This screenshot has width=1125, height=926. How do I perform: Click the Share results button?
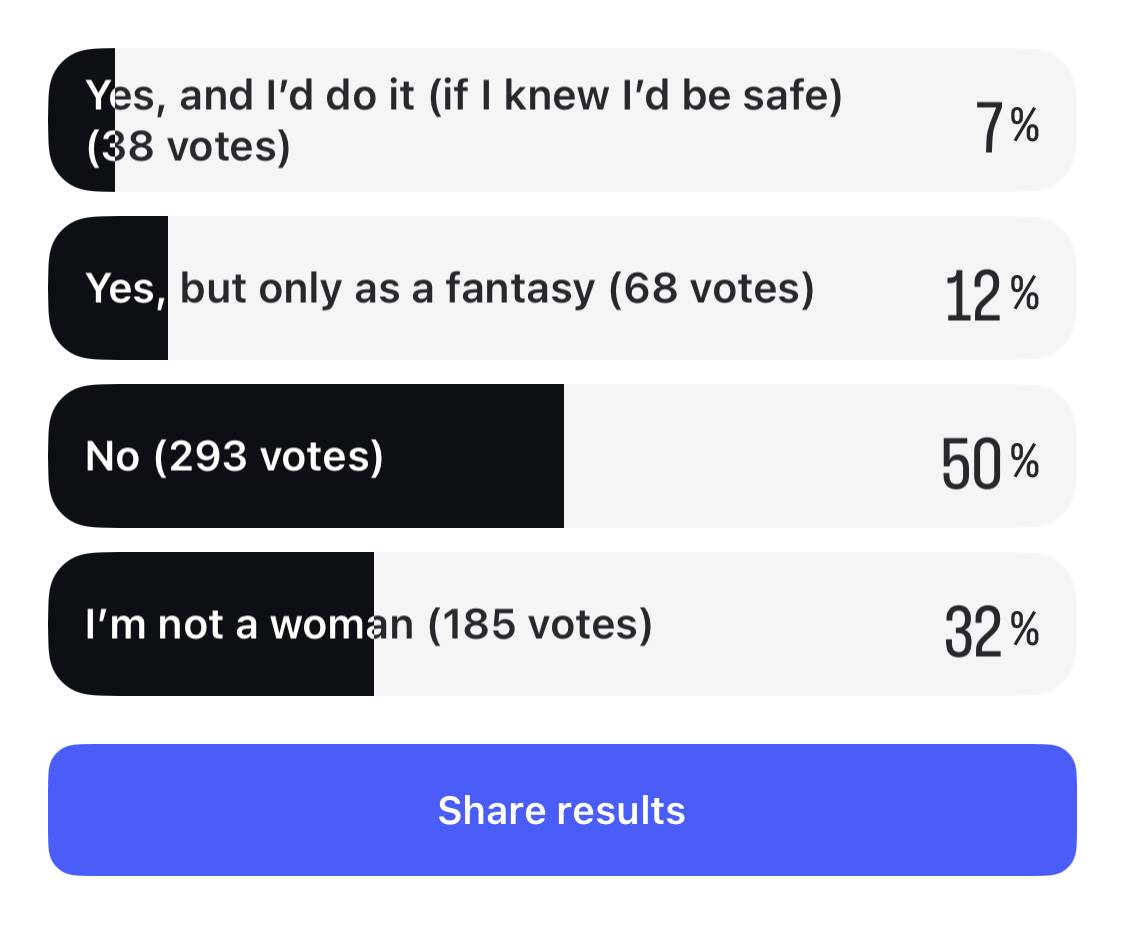561,809
